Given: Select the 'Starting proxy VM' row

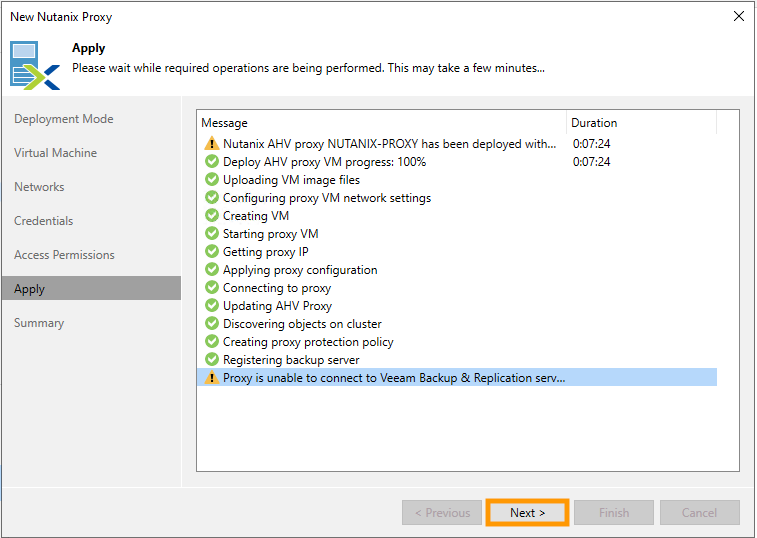Looking at the screenshot, I should [457, 233].
